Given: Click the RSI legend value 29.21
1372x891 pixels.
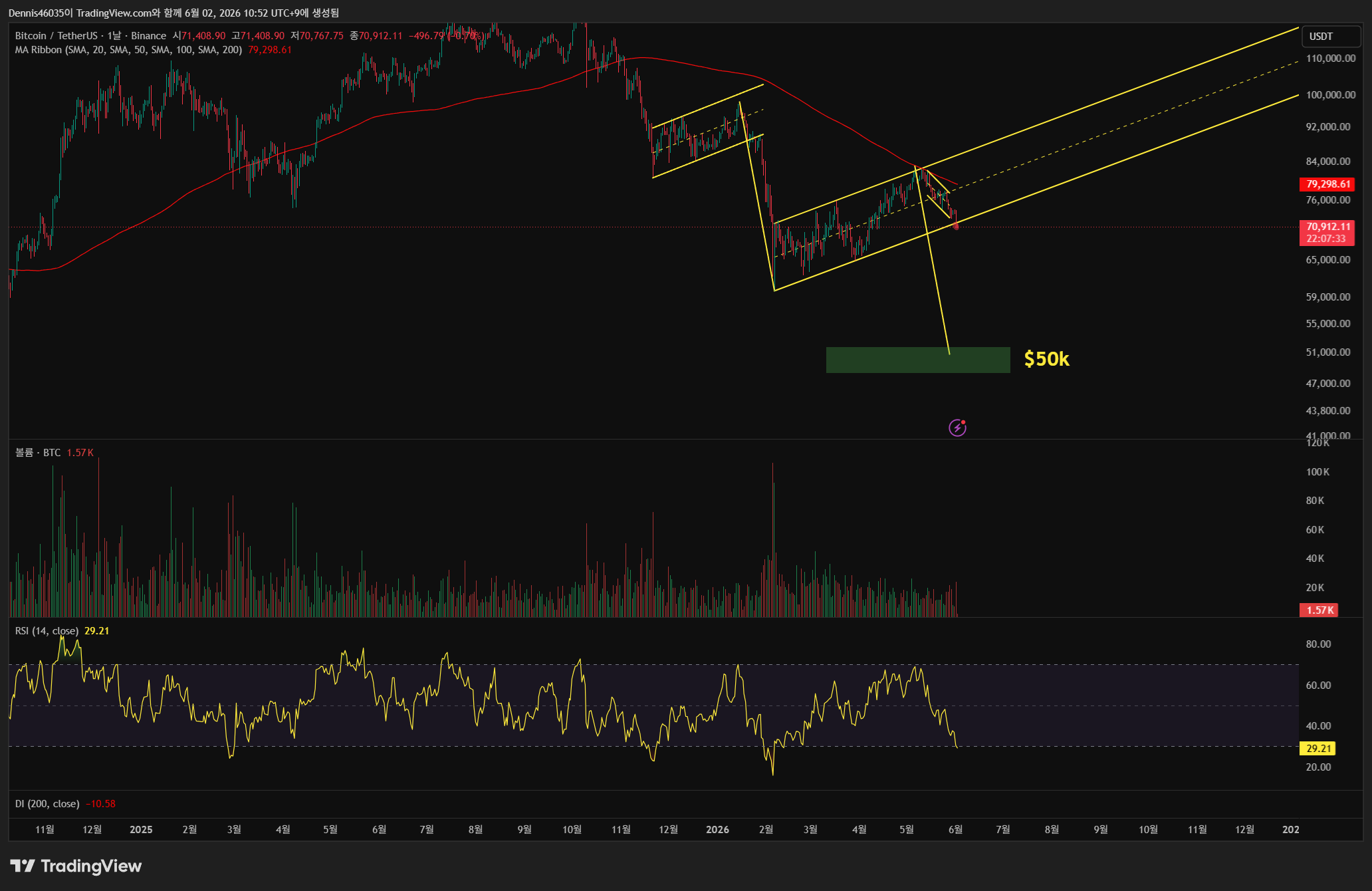Looking at the screenshot, I should [x=97, y=631].
